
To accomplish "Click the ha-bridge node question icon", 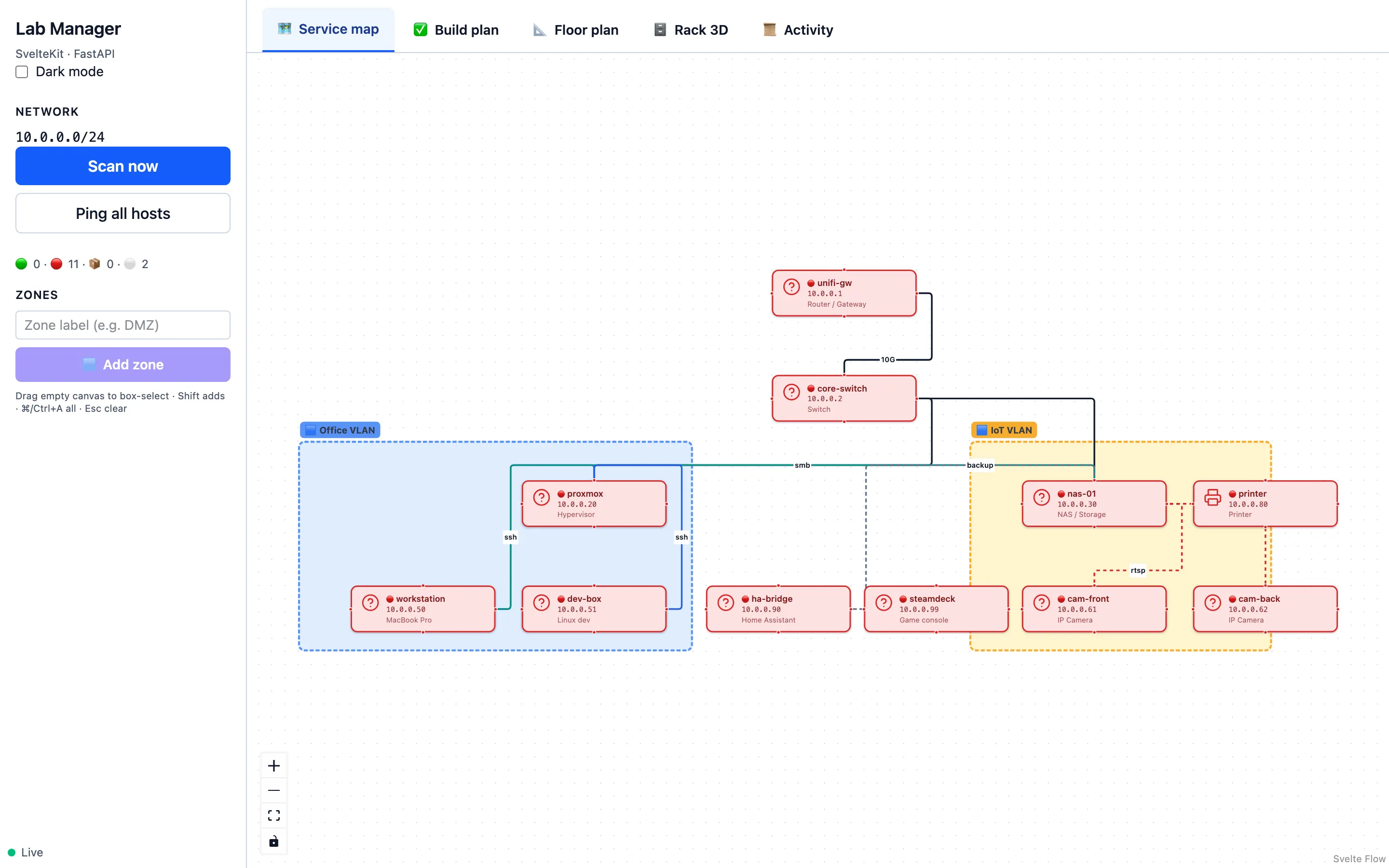I will (725, 602).
